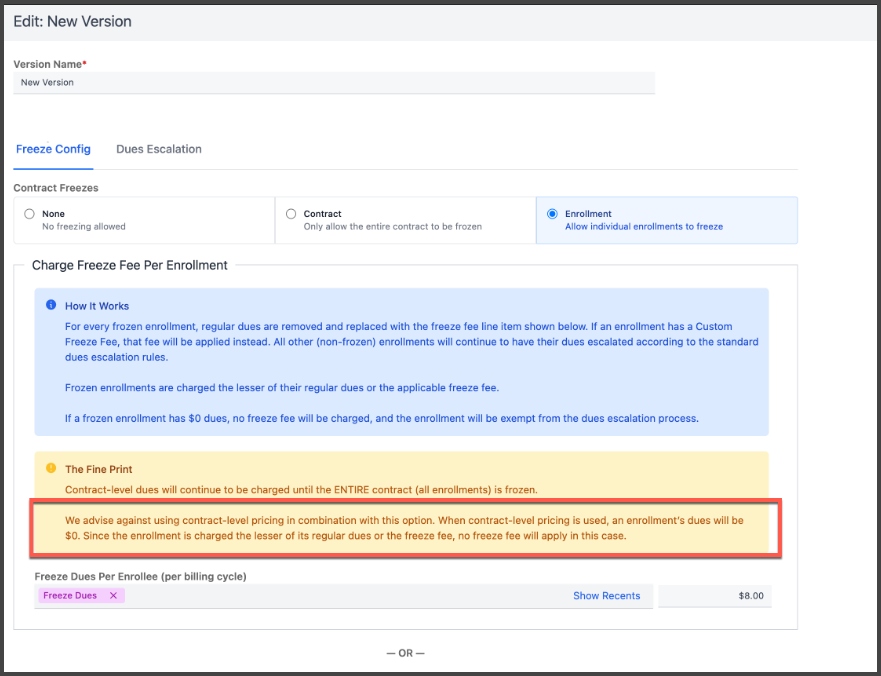Screen dimensions: 881x676
Task: Select the Enrollment radio button
Action: point(553,214)
